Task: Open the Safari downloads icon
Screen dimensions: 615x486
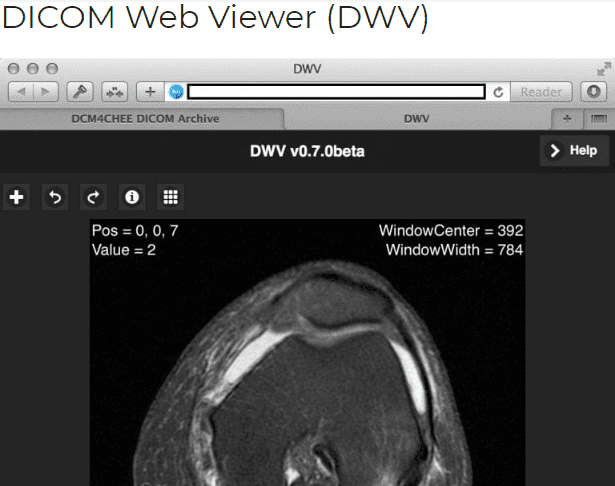Action: (593, 92)
